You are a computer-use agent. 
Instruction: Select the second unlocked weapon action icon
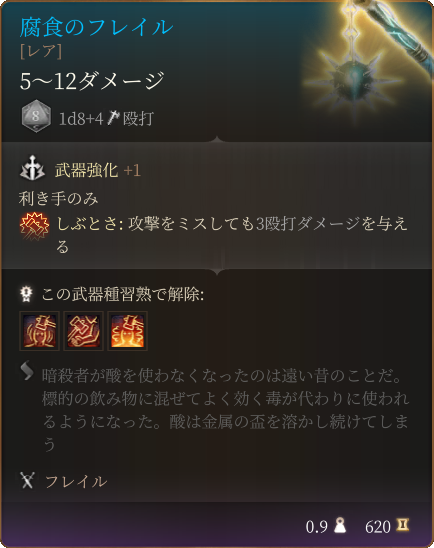click(84, 331)
